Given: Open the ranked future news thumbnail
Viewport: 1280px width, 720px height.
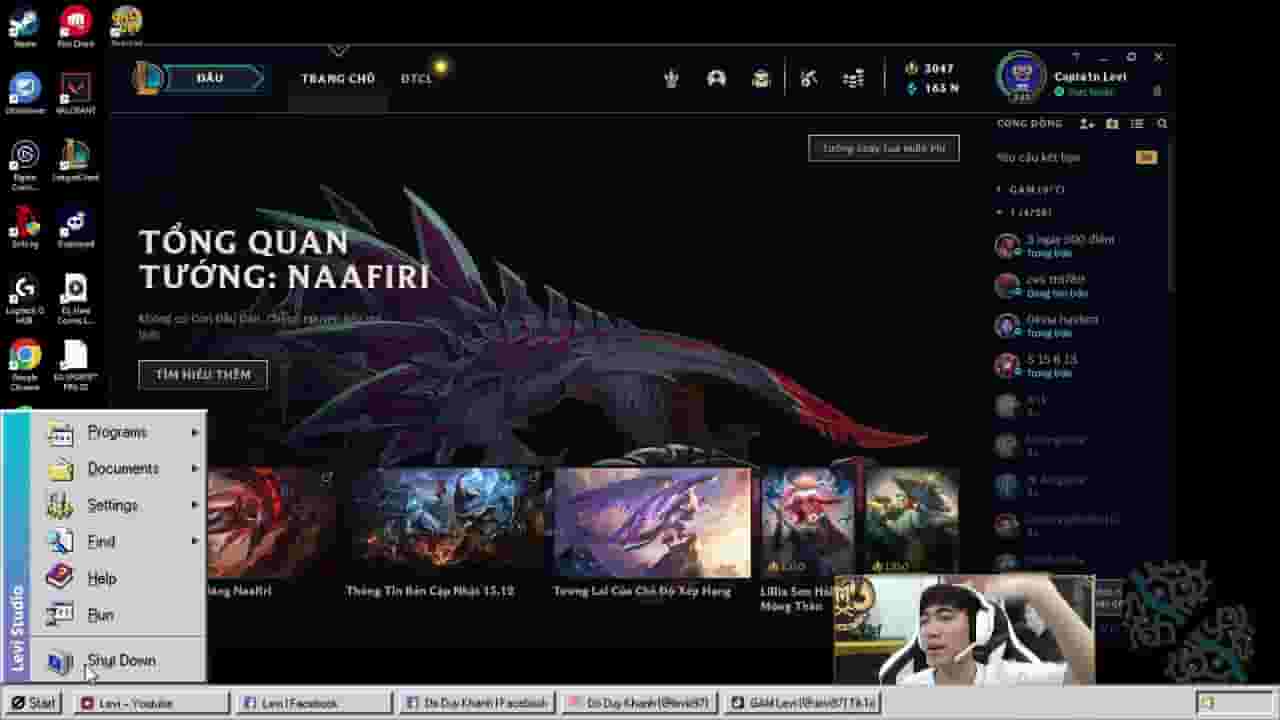Looking at the screenshot, I should [x=651, y=523].
